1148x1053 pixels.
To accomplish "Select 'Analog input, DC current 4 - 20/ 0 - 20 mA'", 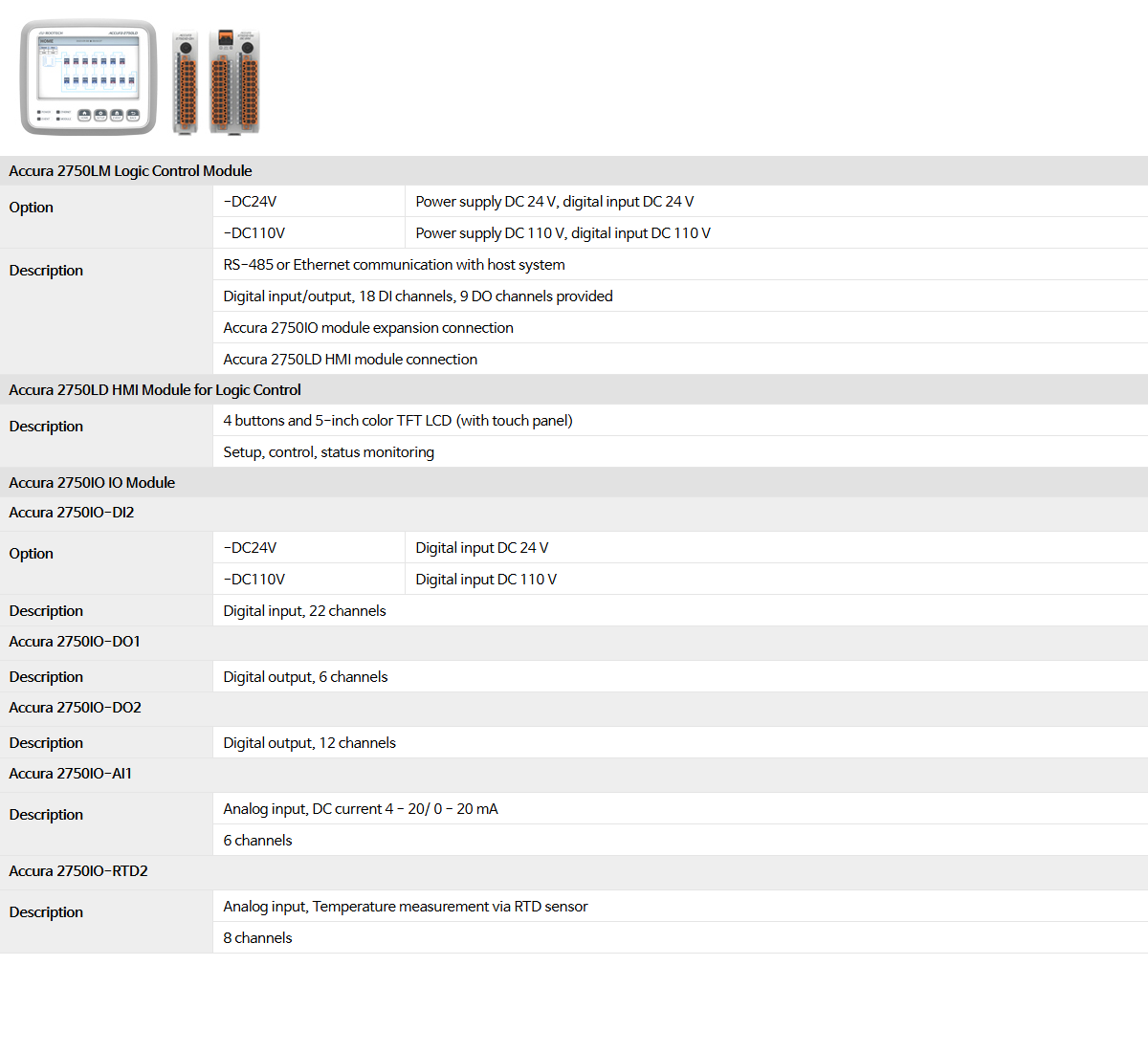I will click(361, 809).
